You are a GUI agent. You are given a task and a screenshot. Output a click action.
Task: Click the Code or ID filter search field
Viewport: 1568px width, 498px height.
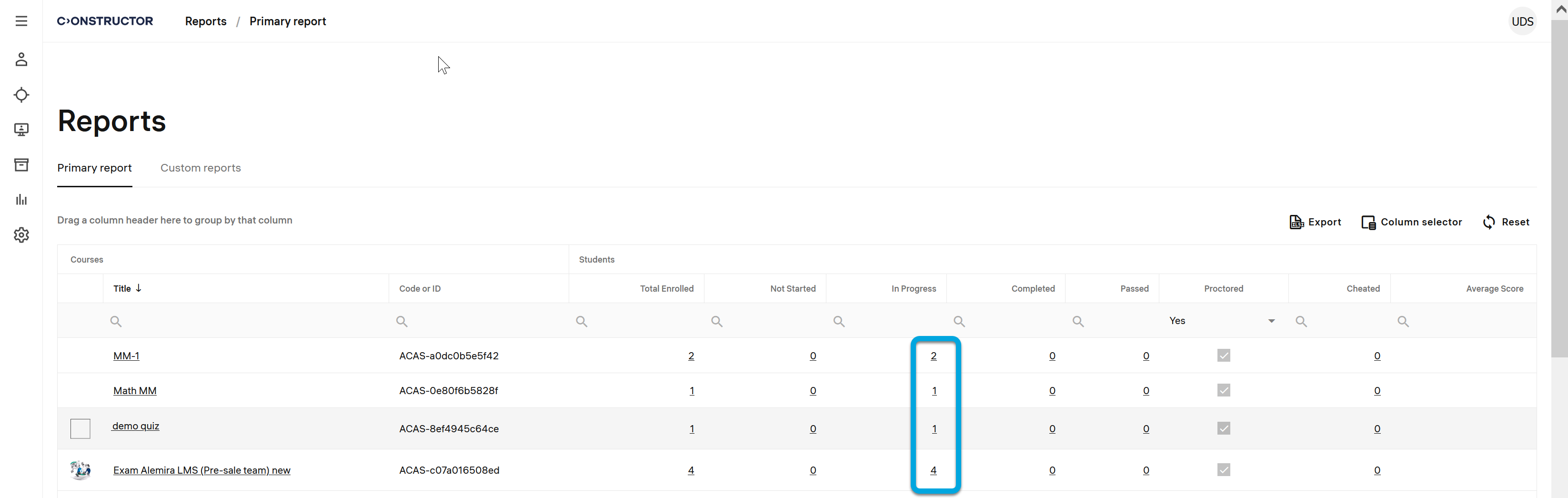pyautogui.click(x=481, y=321)
